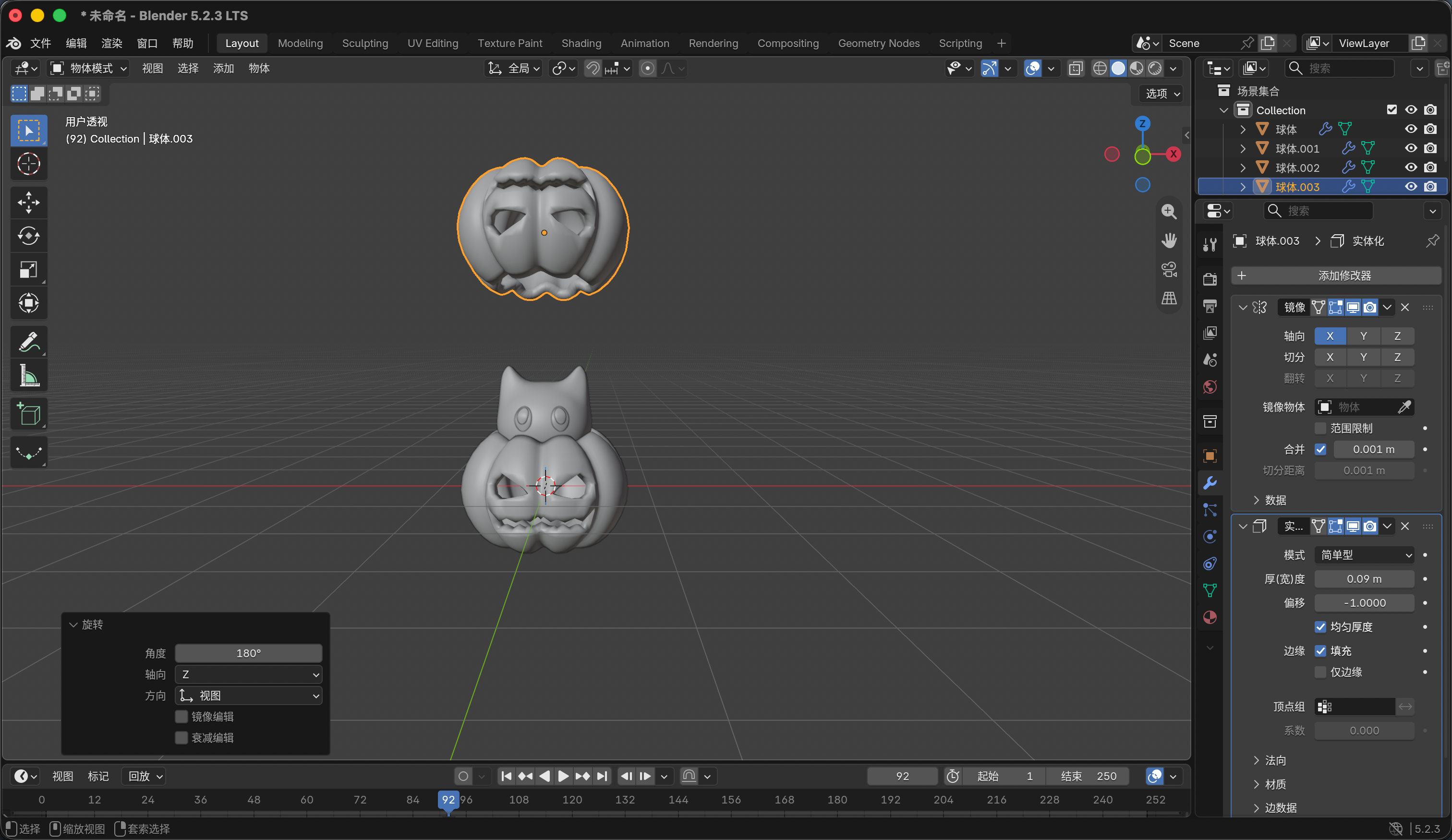Toggle camera view icon in viewport
The width and height of the screenshot is (1452, 840).
(1169, 269)
